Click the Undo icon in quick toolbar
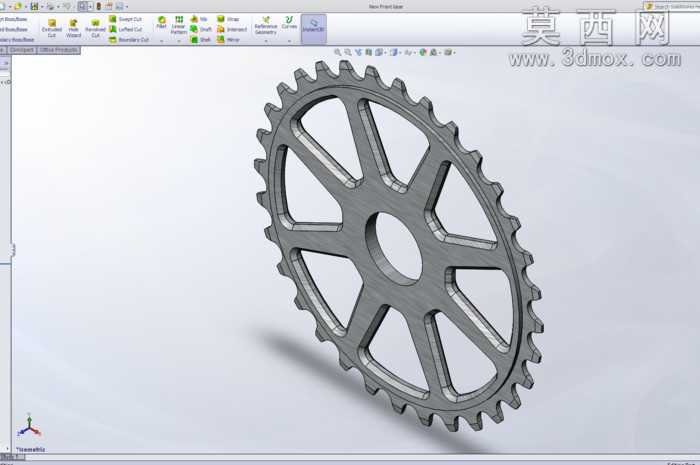This screenshot has width=700, height=465. click(x=67, y=6)
